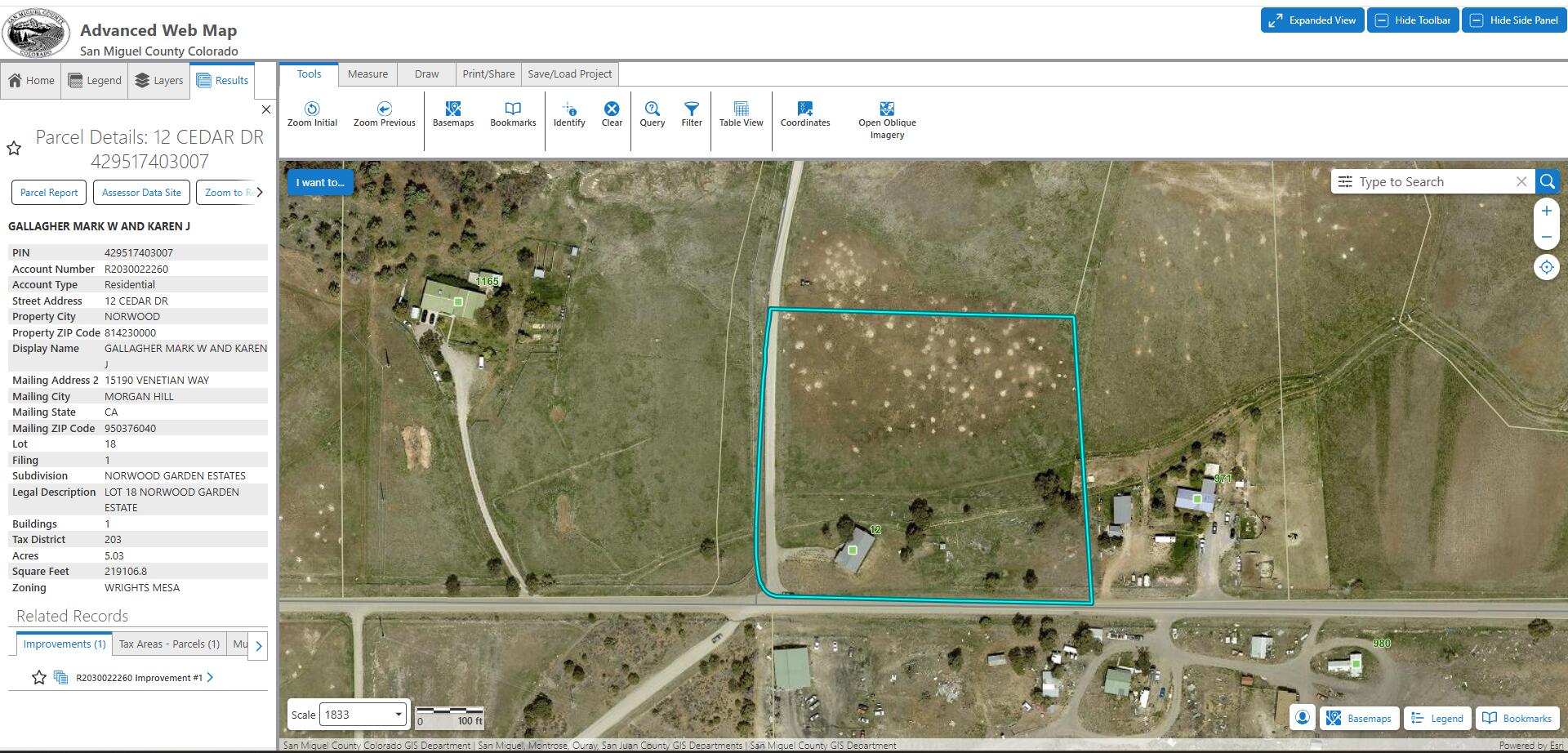Expand R2030022260 Improvement #1 details arrow

210,677
